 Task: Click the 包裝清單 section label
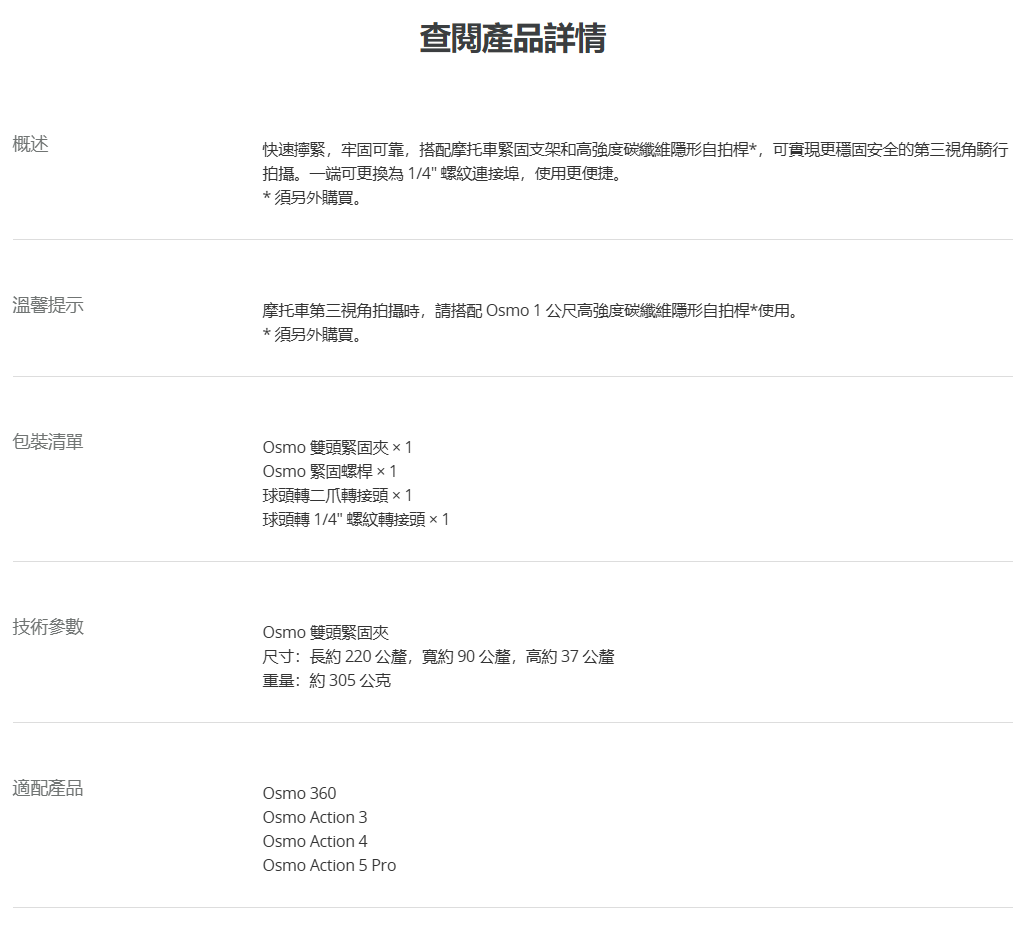tap(48, 442)
